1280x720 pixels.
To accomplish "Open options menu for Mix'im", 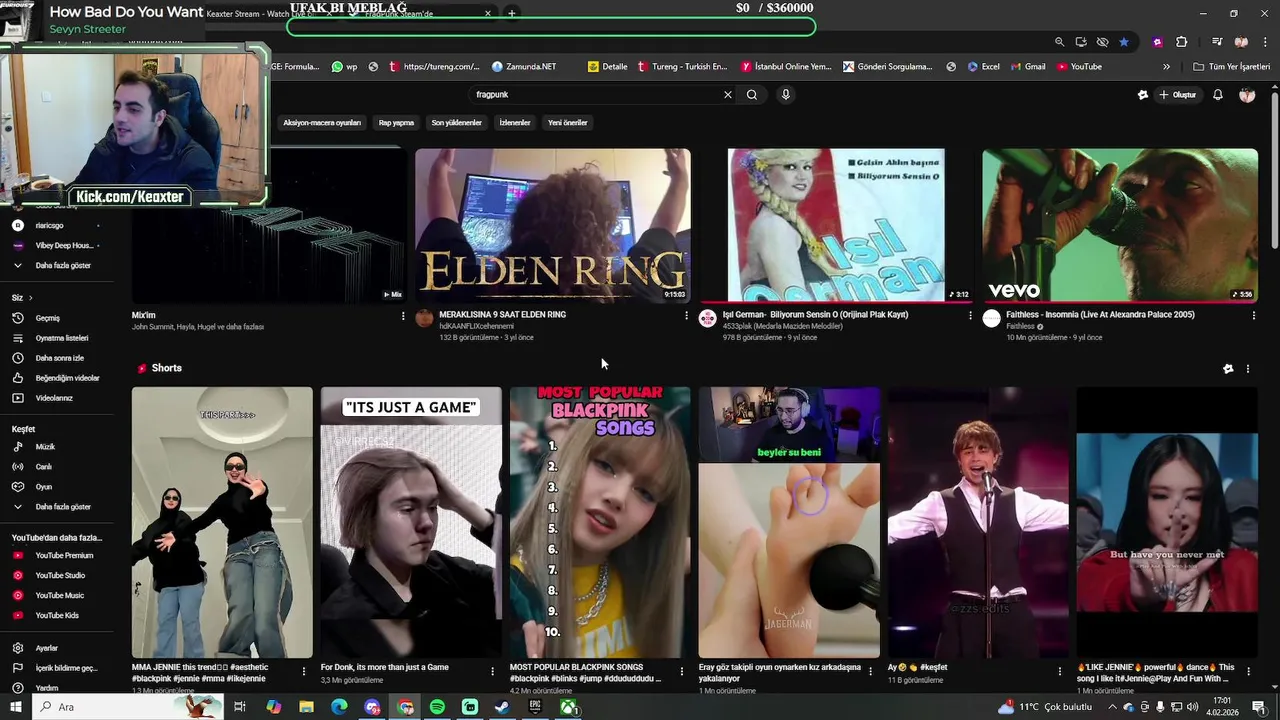I will [403, 316].
